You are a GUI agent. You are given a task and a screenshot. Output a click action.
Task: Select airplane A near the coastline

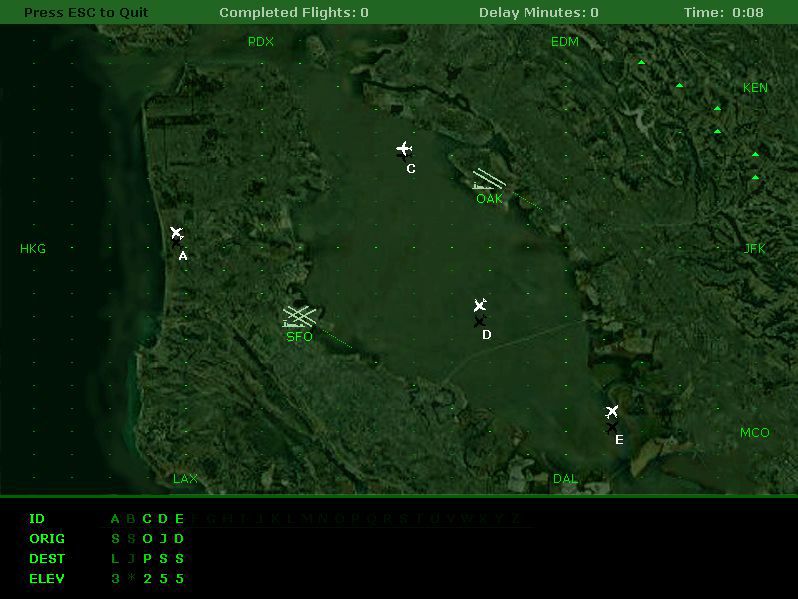[176, 234]
